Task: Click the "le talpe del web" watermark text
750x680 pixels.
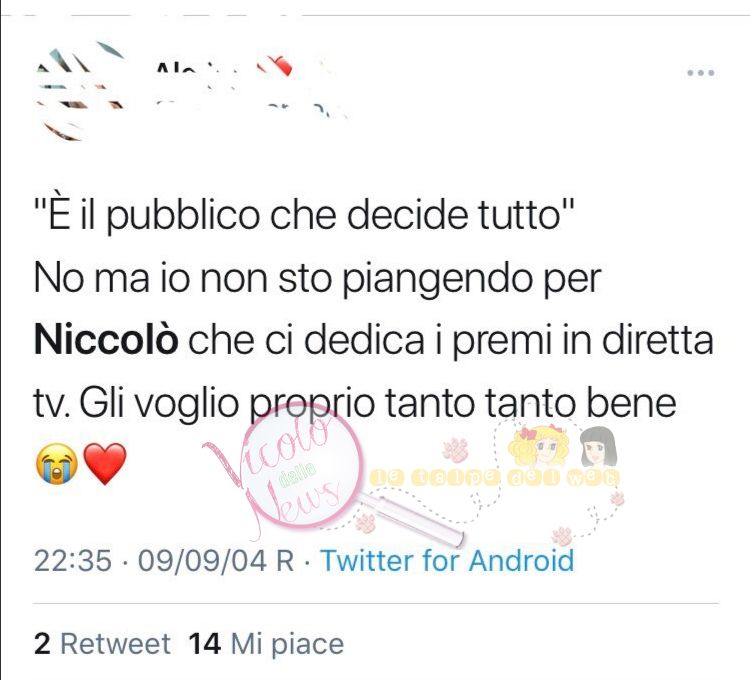Action: pos(495,477)
